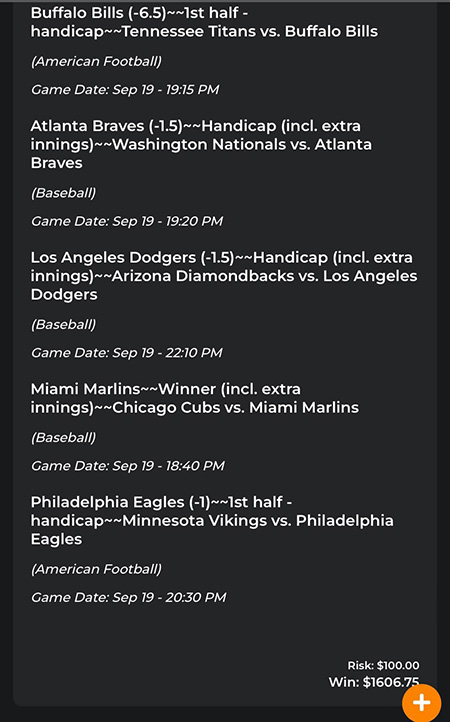This screenshot has height=722, width=450.
Task: Click (Baseball) label under Atlanta Braves bet
Action: point(64,193)
